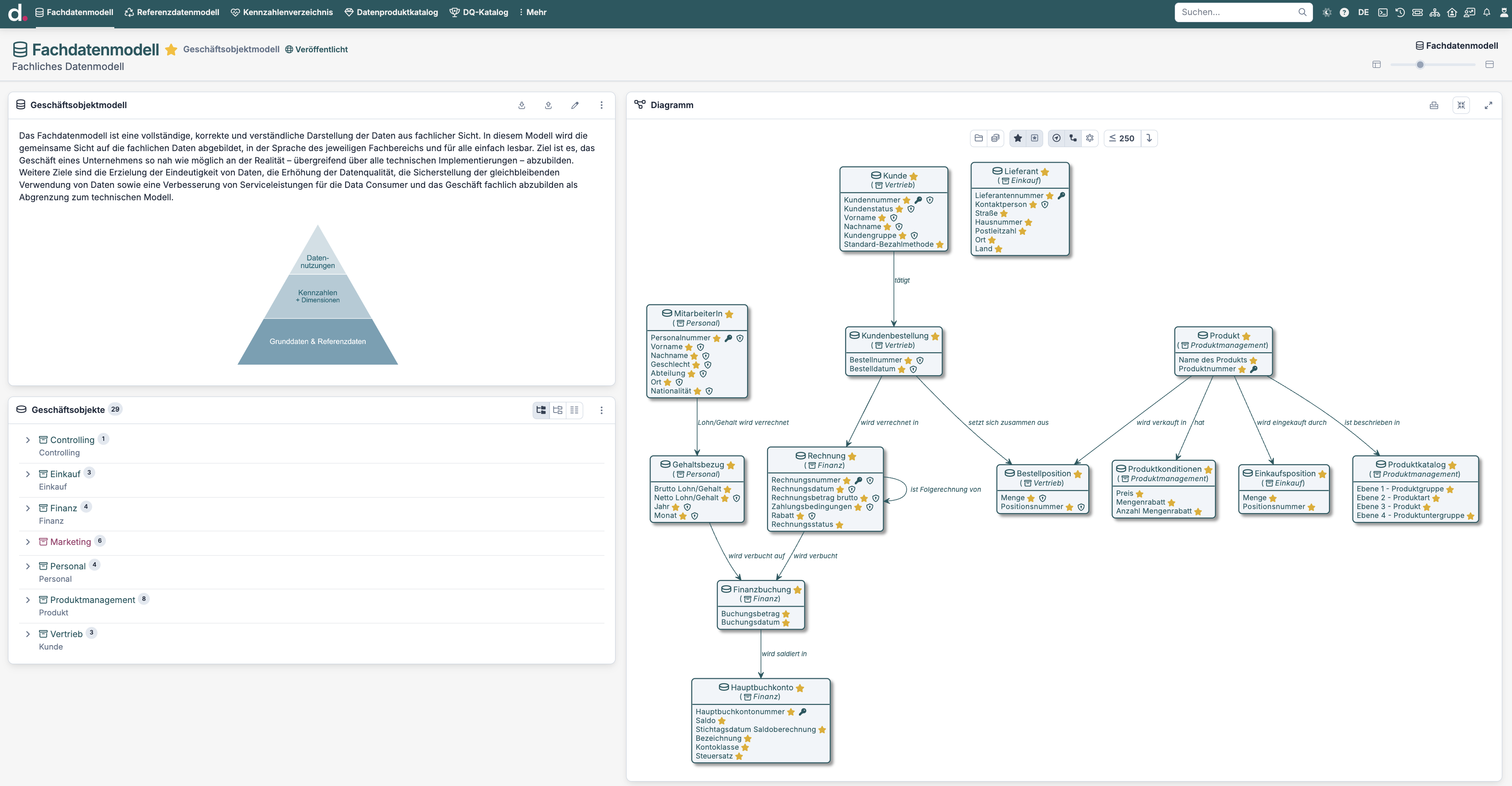1512x786 pixels.
Task: Click the dark/light theme toggle icon
Action: click(x=1326, y=12)
